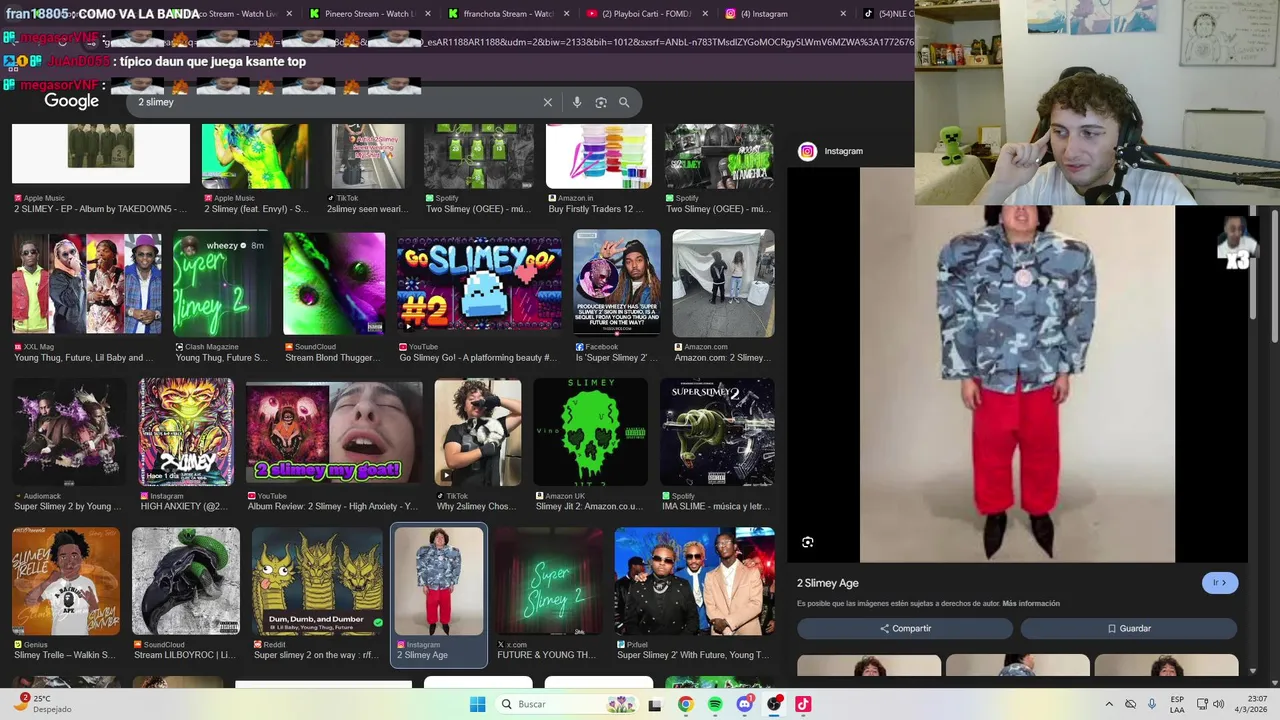Clear the Google search box text

click(548, 102)
